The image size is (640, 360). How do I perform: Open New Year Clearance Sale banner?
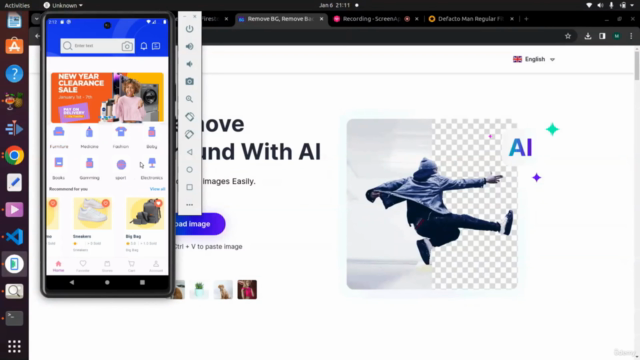[107, 98]
